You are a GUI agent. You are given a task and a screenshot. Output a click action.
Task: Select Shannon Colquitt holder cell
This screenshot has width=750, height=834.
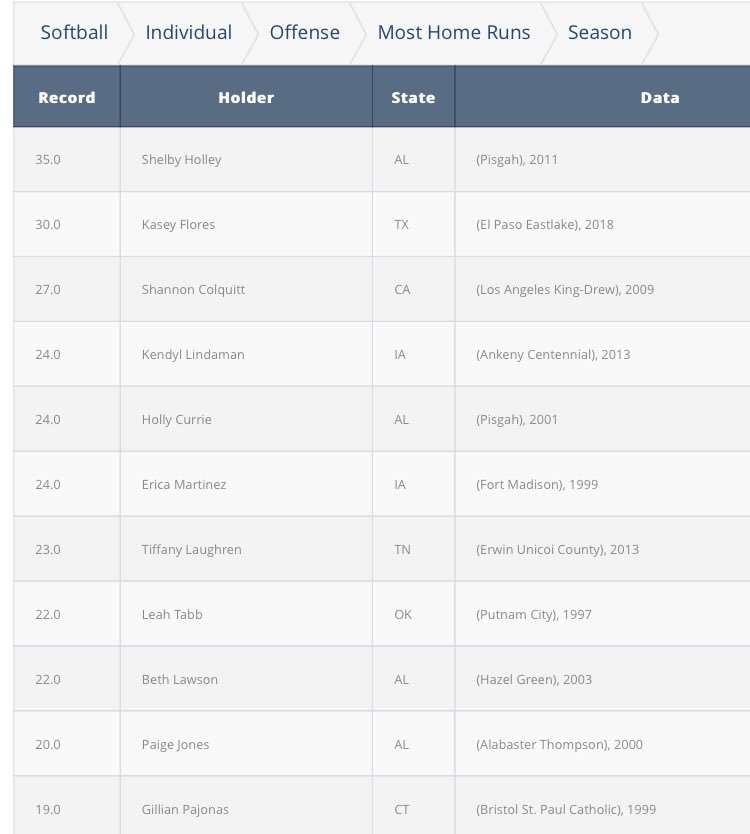[246, 289]
